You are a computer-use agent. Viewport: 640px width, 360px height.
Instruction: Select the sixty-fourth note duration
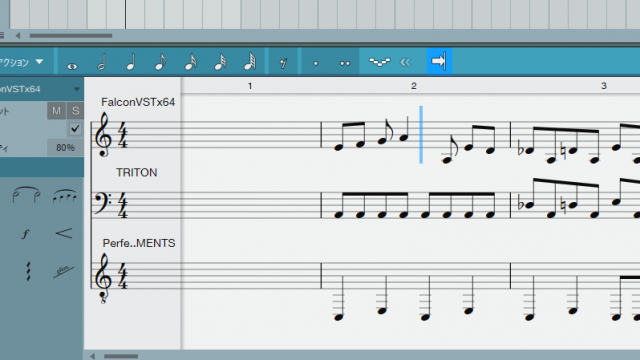pos(250,62)
